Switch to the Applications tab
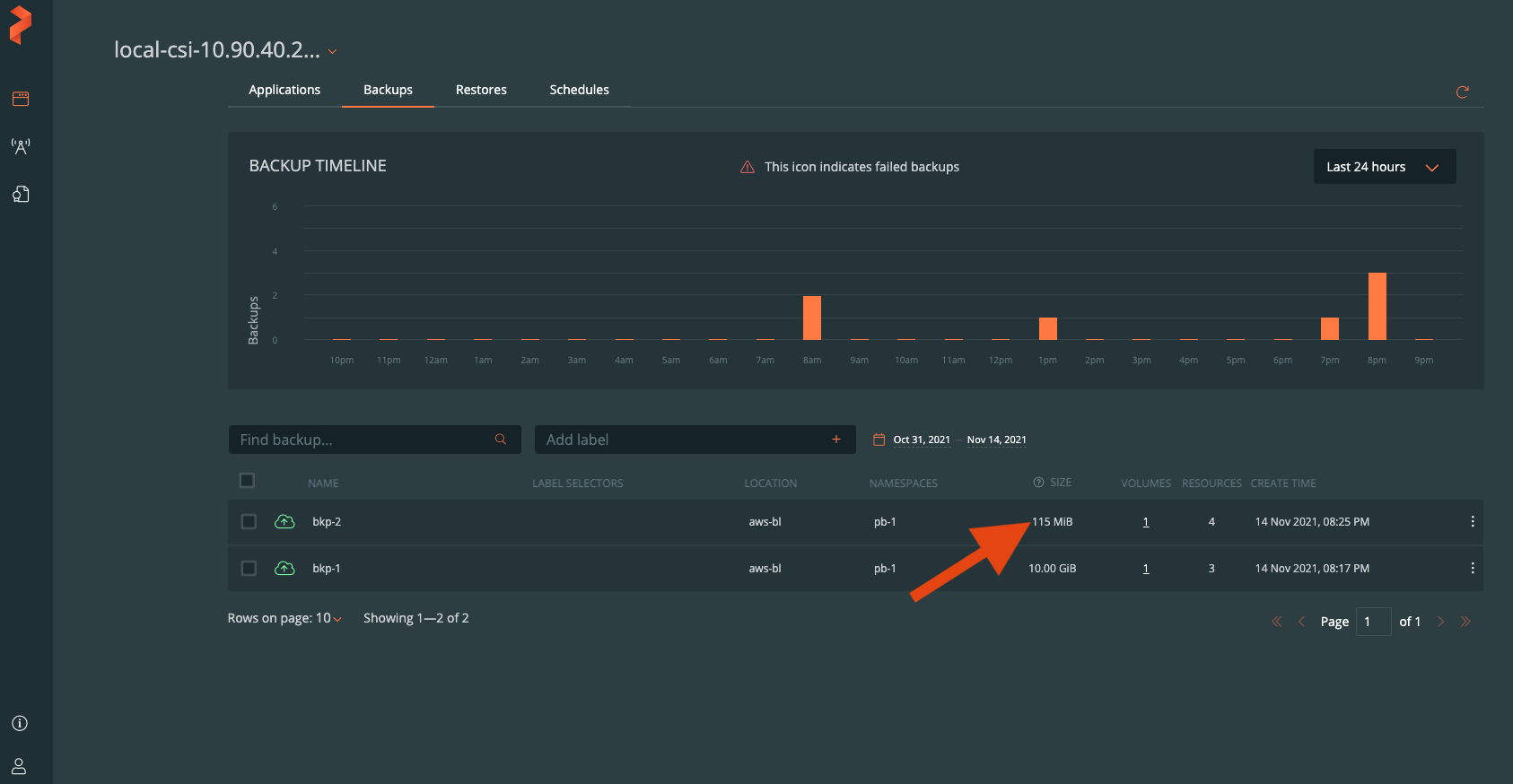Screen dimensions: 1513x784 coord(284,90)
